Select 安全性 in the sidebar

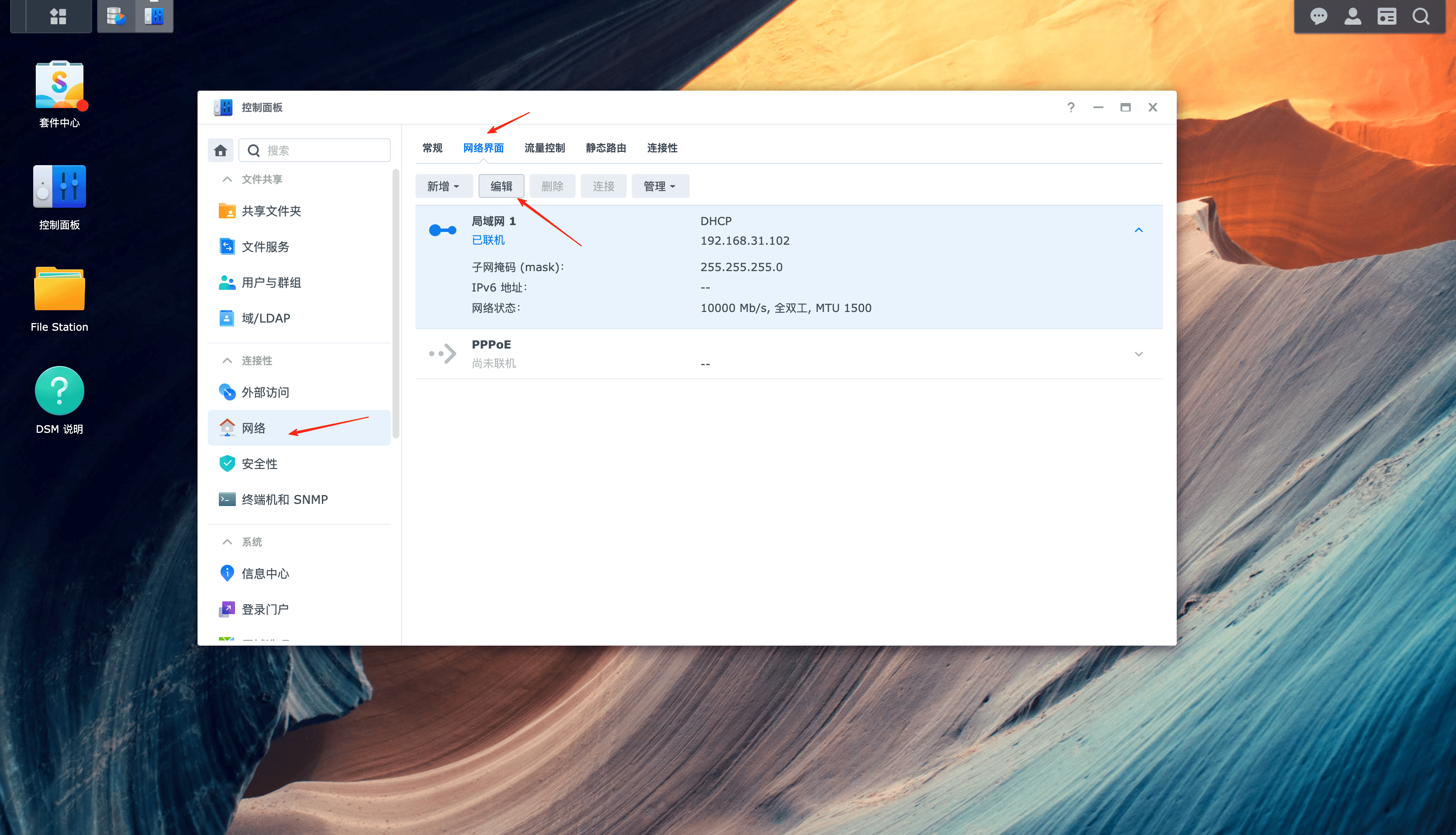point(259,464)
